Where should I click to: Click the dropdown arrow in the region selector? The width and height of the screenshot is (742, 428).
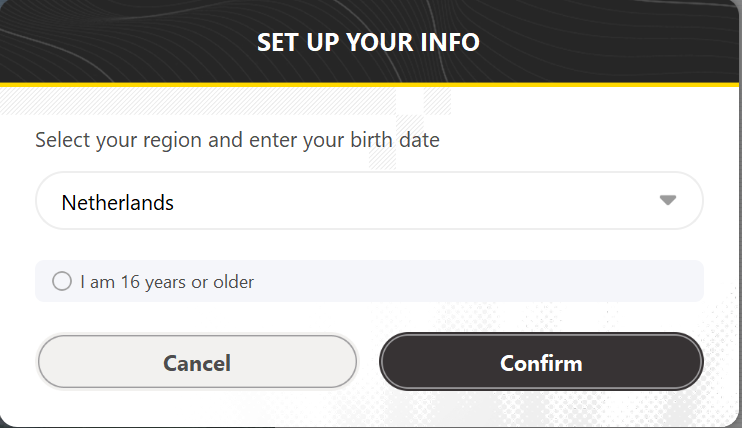(668, 201)
